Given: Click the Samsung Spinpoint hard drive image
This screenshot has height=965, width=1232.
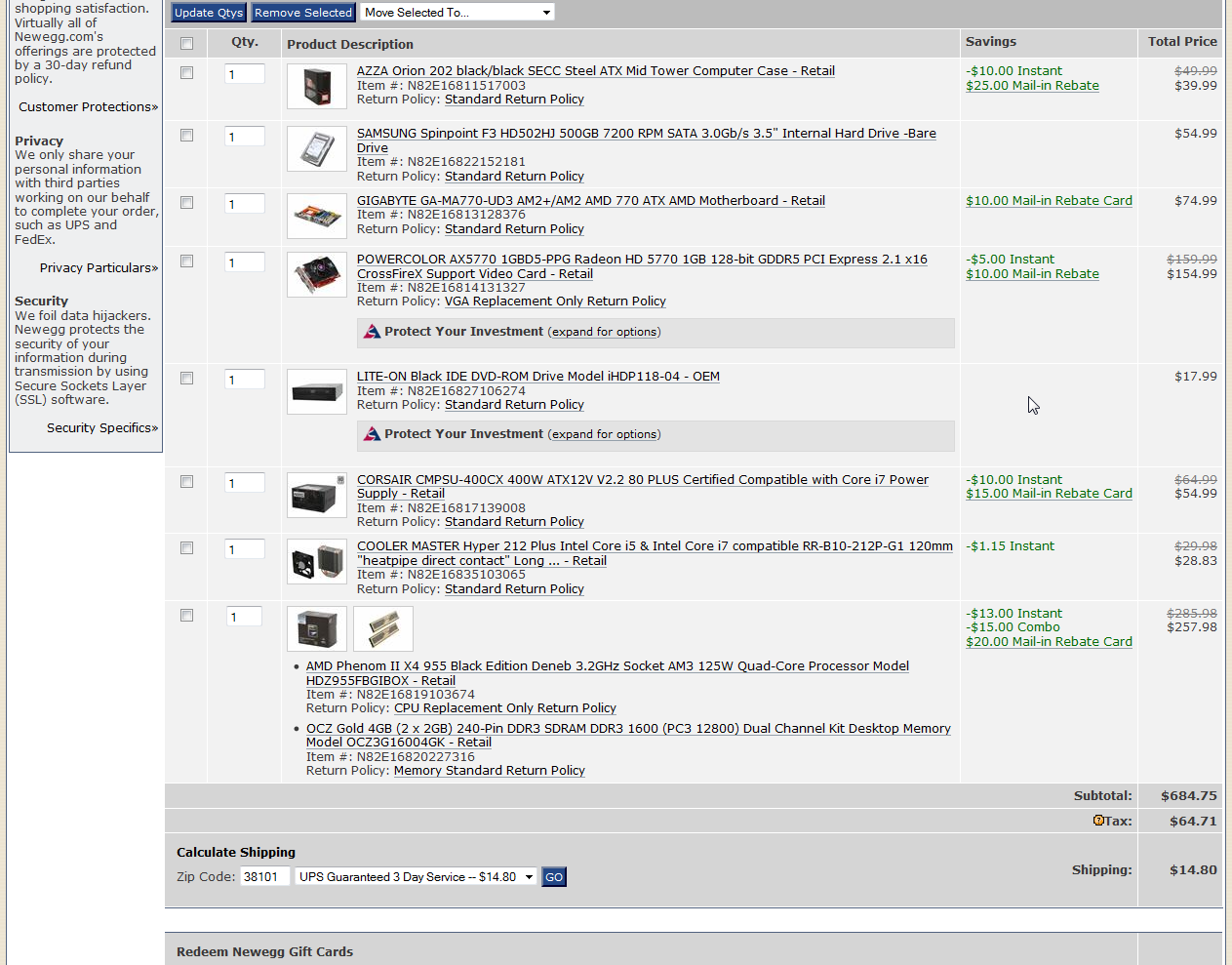Looking at the screenshot, I should tap(316, 149).
